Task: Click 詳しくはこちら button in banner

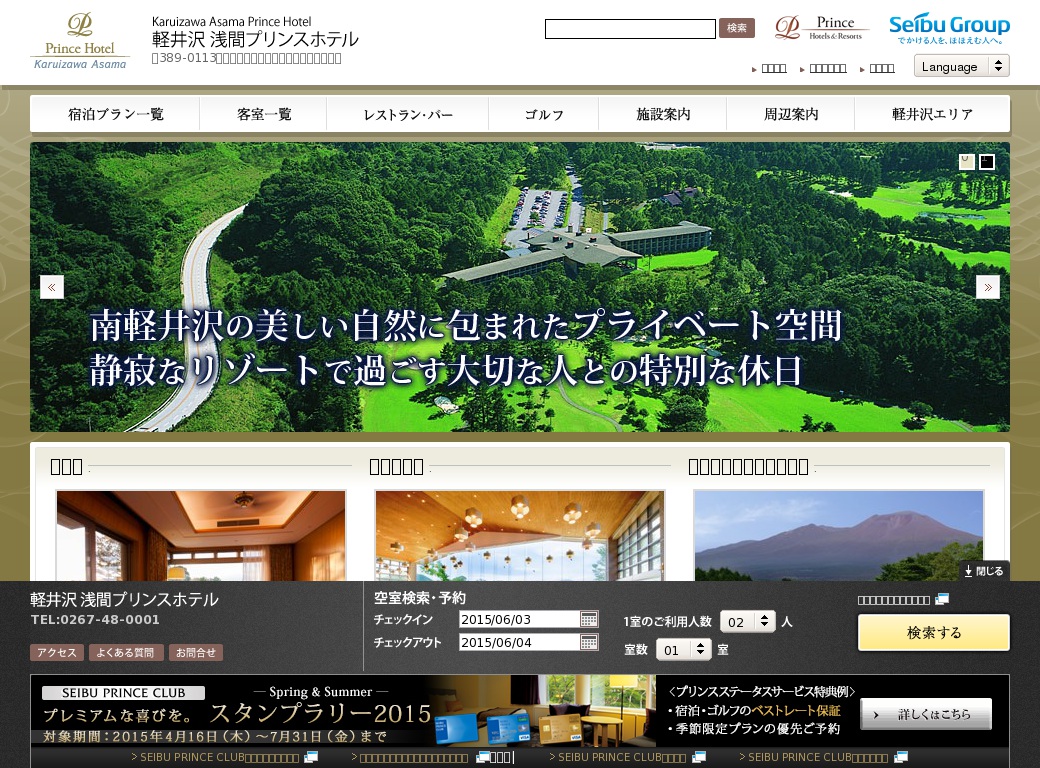Action: [x=926, y=714]
